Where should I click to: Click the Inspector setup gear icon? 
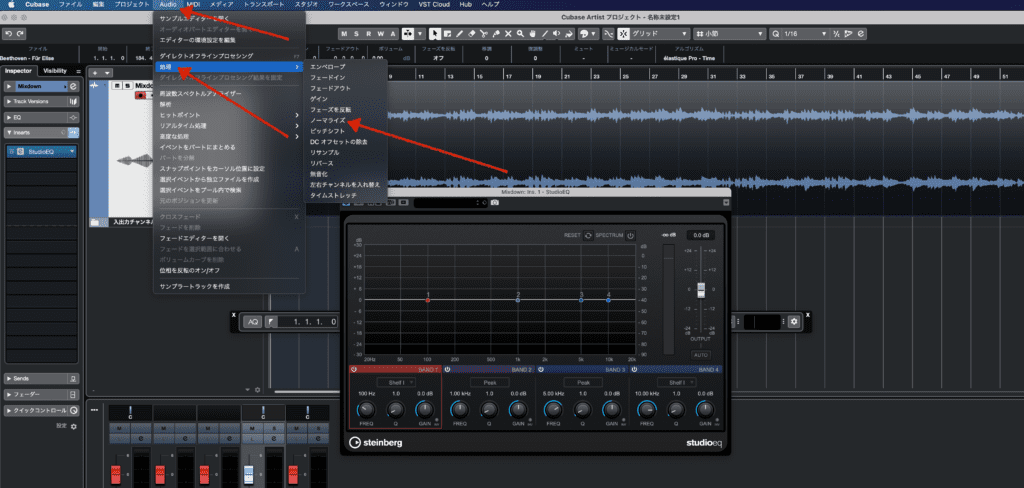[x=73, y=426]
